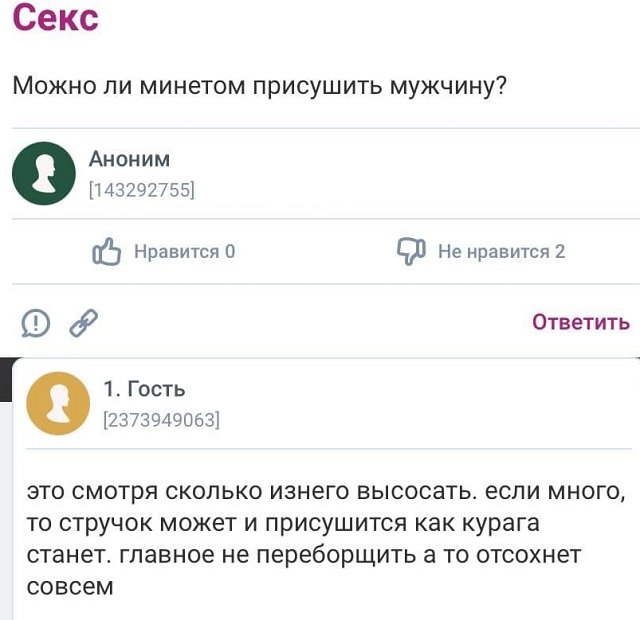Click the question title «Можно ли минетом…»
Screen dimensions: 640x620
(x=259, y=85)
